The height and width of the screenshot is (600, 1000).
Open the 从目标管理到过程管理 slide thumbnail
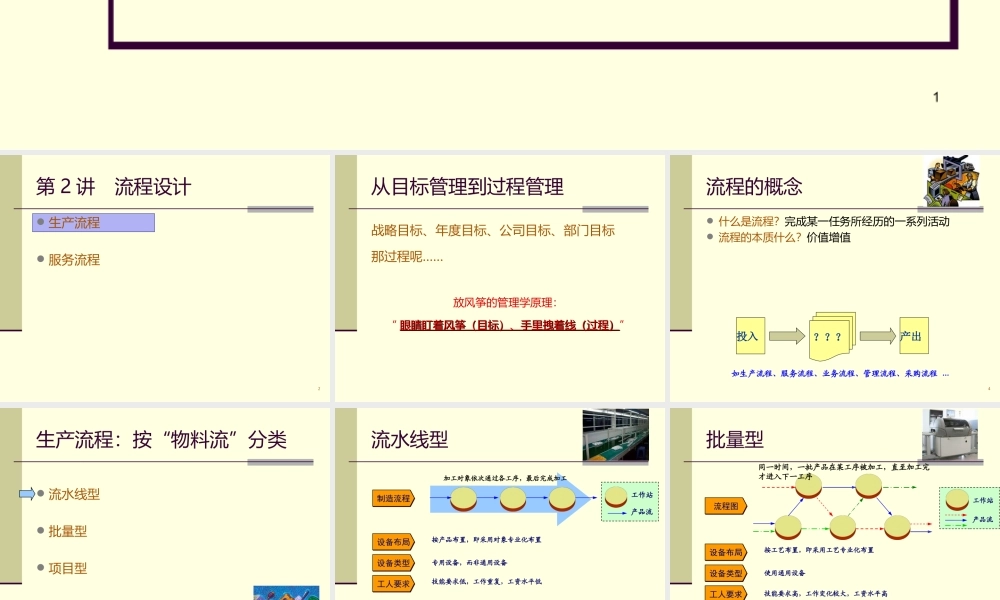[500, 278]
